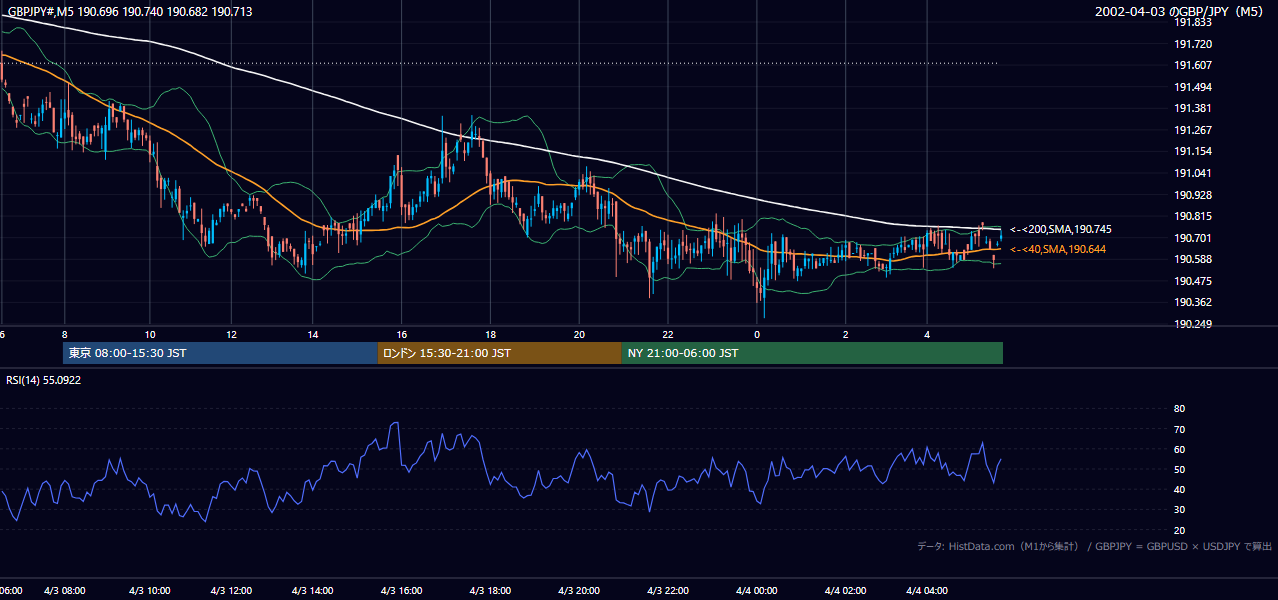Click hour tick 12 under the price chart
1278x600 pixels.
point(232,334)
